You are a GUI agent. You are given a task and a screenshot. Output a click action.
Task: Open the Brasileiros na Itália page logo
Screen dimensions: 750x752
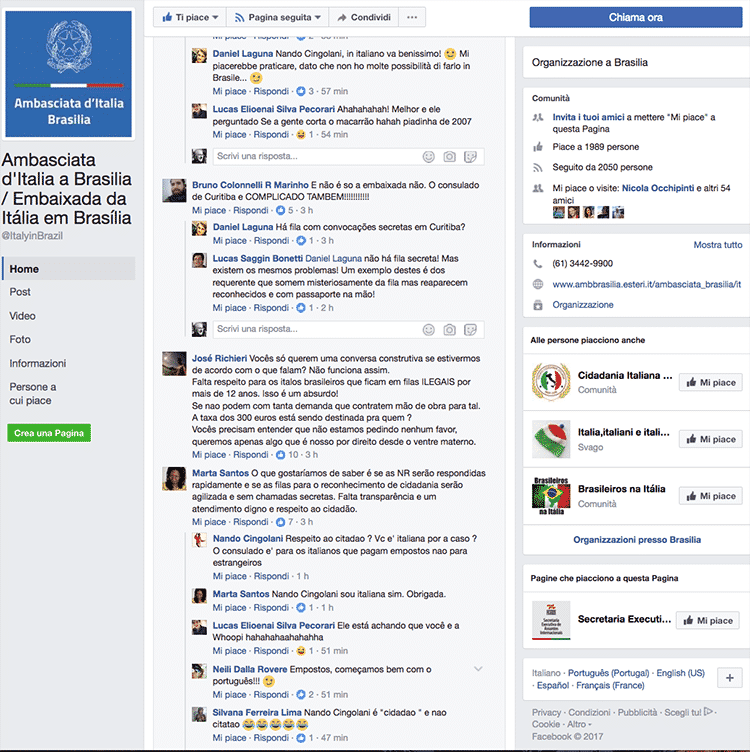(x=551, y=496)
